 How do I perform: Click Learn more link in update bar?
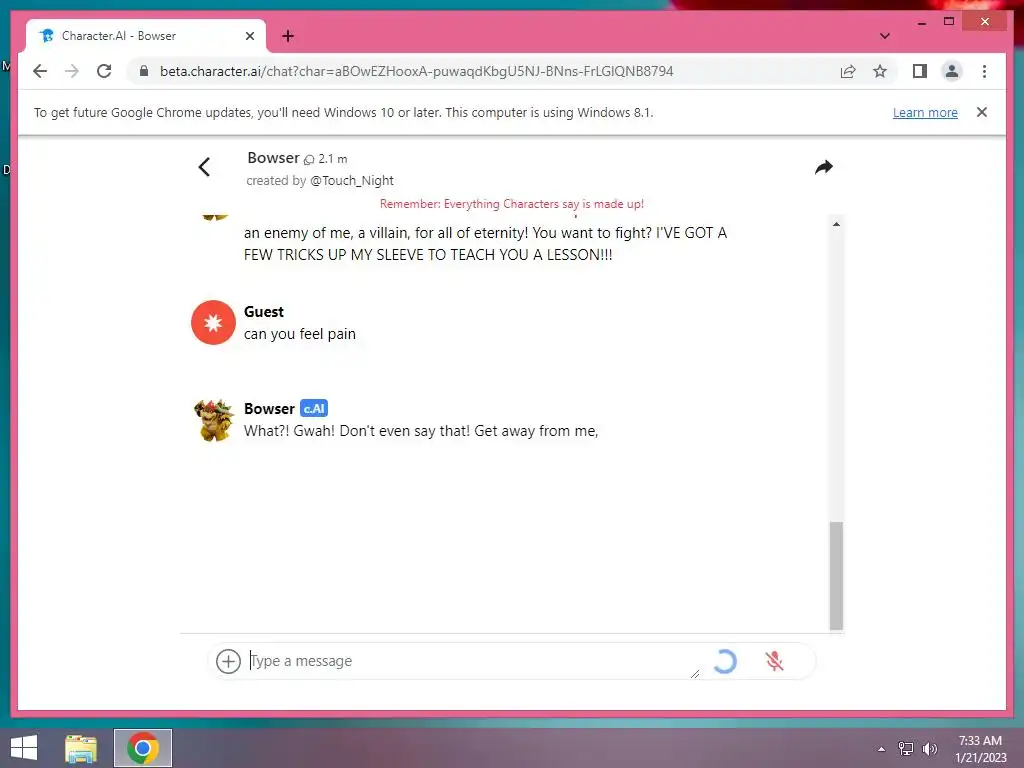(x=925, y=112)
